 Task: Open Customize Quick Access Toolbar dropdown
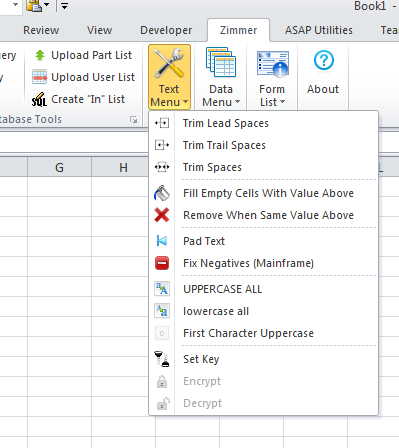[x=64, y=6]
